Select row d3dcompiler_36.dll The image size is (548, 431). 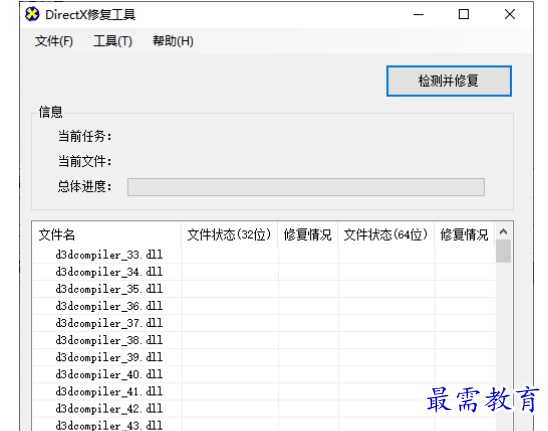pos(264,306)
